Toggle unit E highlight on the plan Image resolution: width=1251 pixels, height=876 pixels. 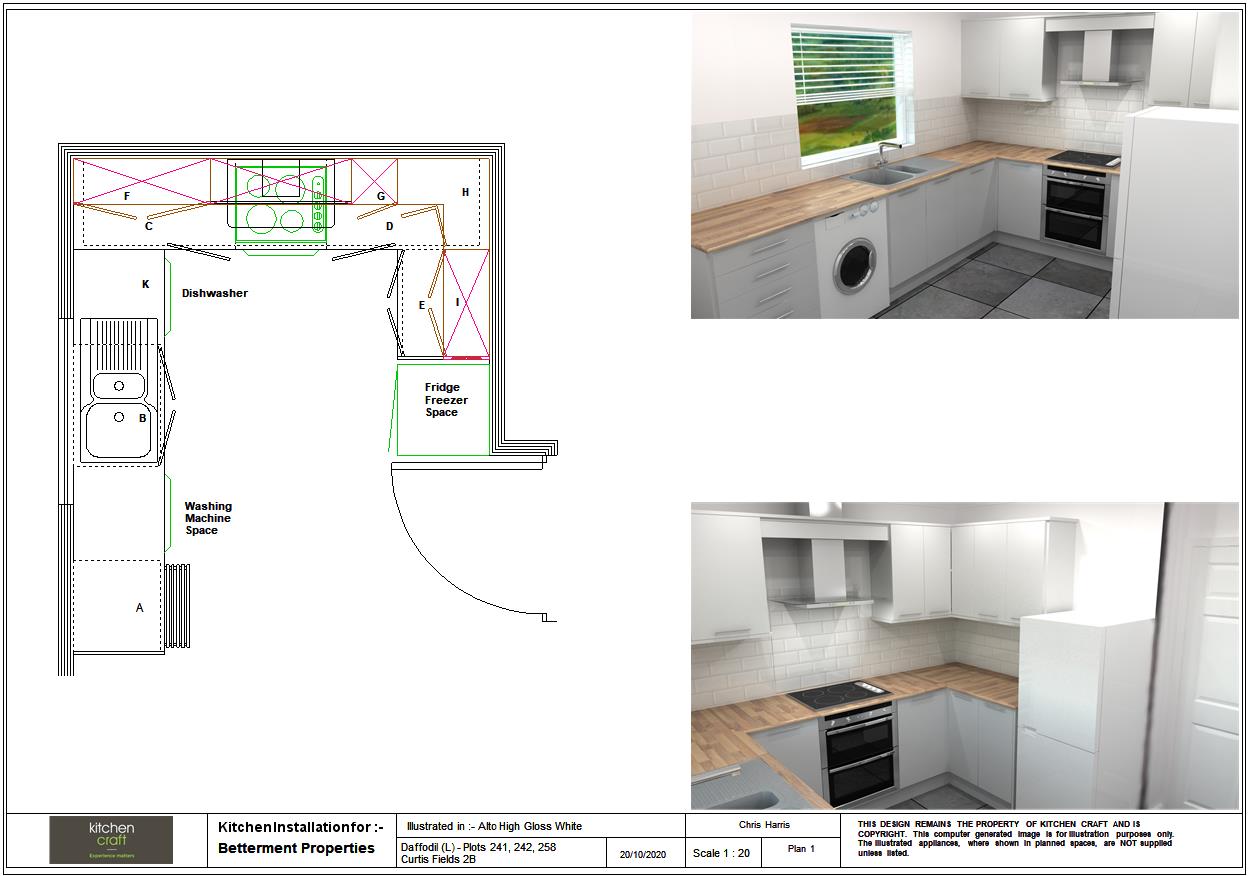click(x=421, y=303)
